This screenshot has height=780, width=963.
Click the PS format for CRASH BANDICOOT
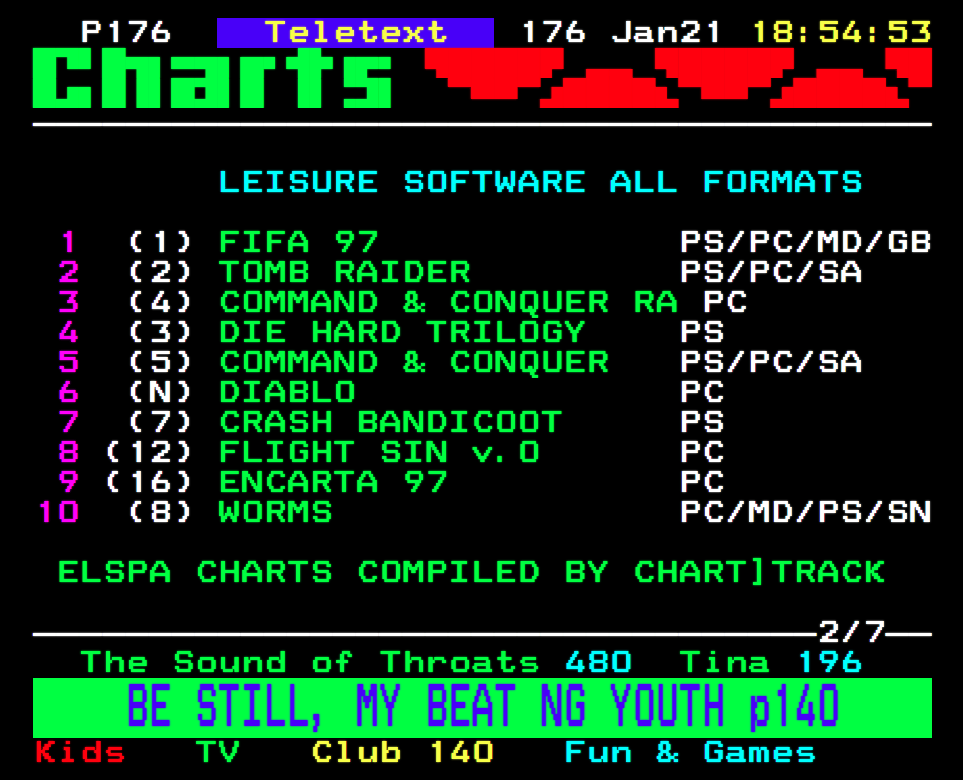point(702,423)
